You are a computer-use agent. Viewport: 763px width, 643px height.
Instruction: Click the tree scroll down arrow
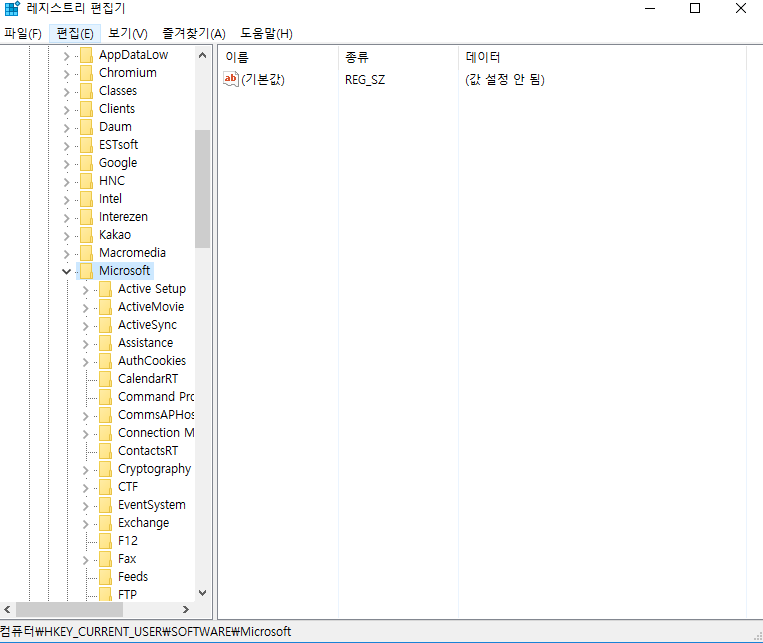pos(202,592)
